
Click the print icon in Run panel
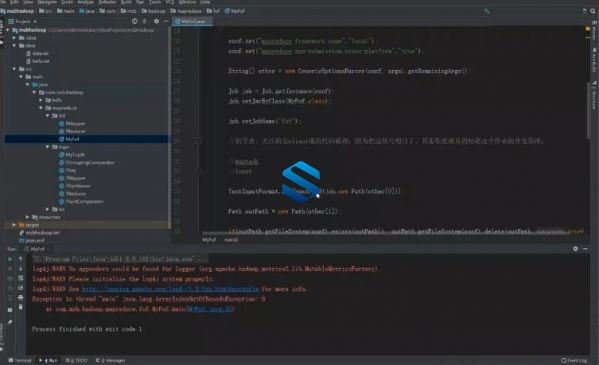point(21,297)
